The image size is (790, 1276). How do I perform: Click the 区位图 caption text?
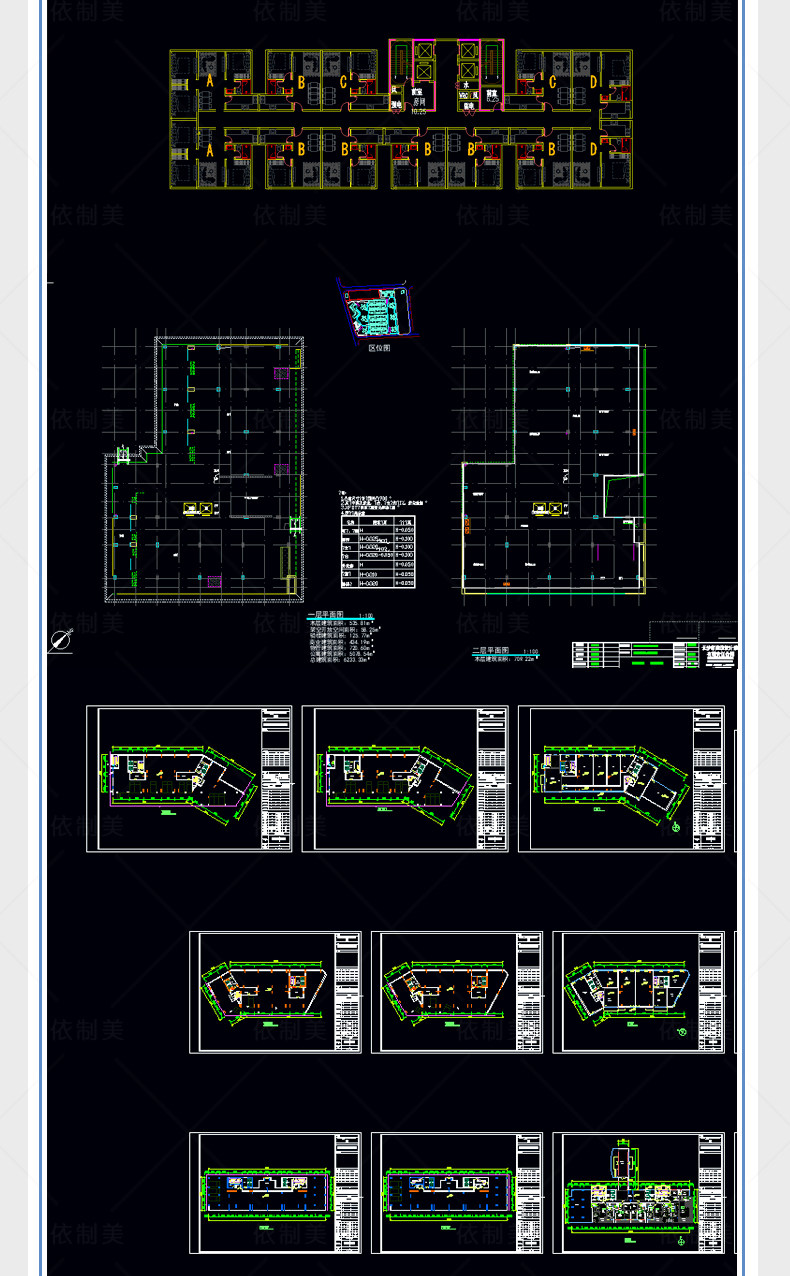(379, 349)
